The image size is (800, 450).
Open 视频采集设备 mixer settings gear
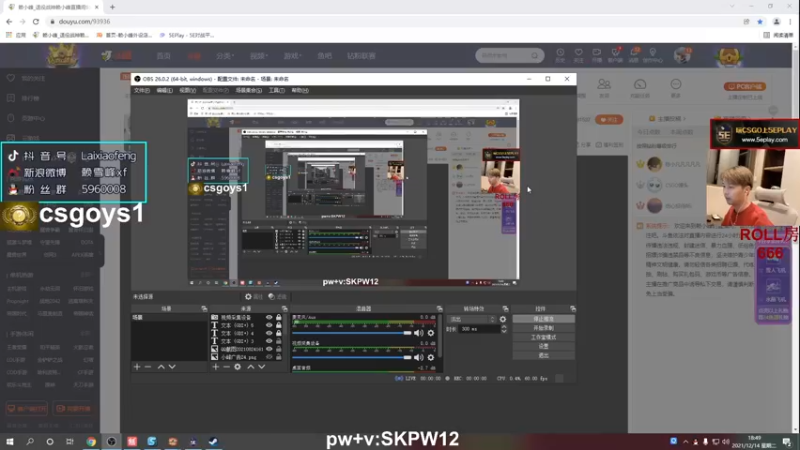(x=431, y=358)
